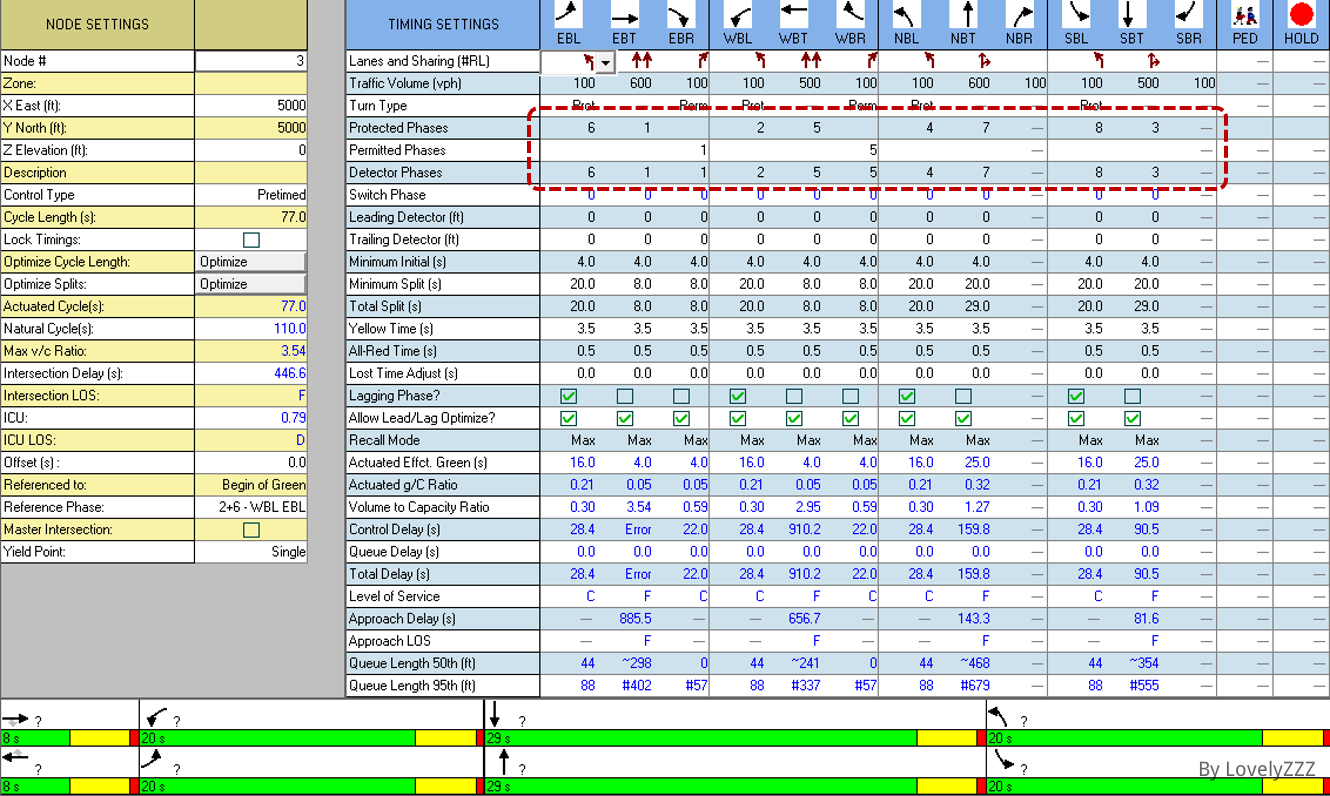Click the Node # input field
Viewport: 1330px width, 796px height.
[251, 61]
